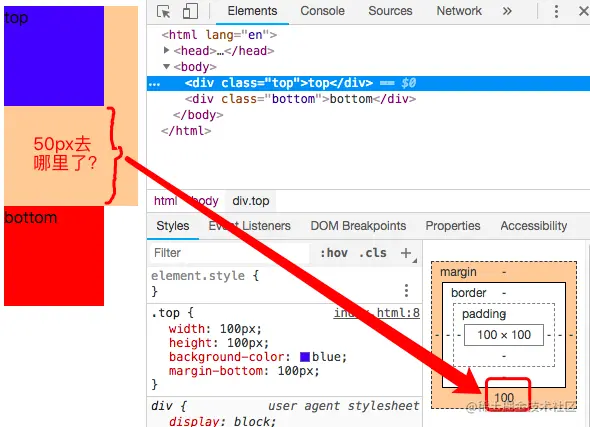Screen dimensions: 590x427
Task: Select html in the breadcrumb bar
Action: pyautogui.click(x=165, y=201)
